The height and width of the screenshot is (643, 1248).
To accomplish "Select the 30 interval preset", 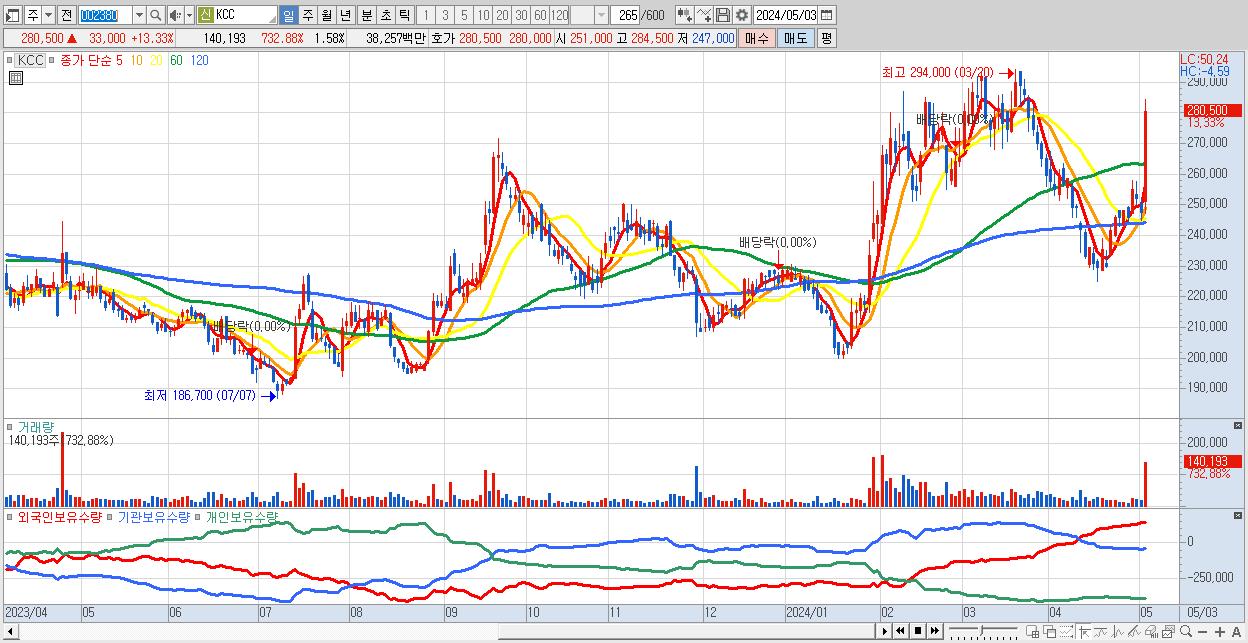I will coord(521,15).
